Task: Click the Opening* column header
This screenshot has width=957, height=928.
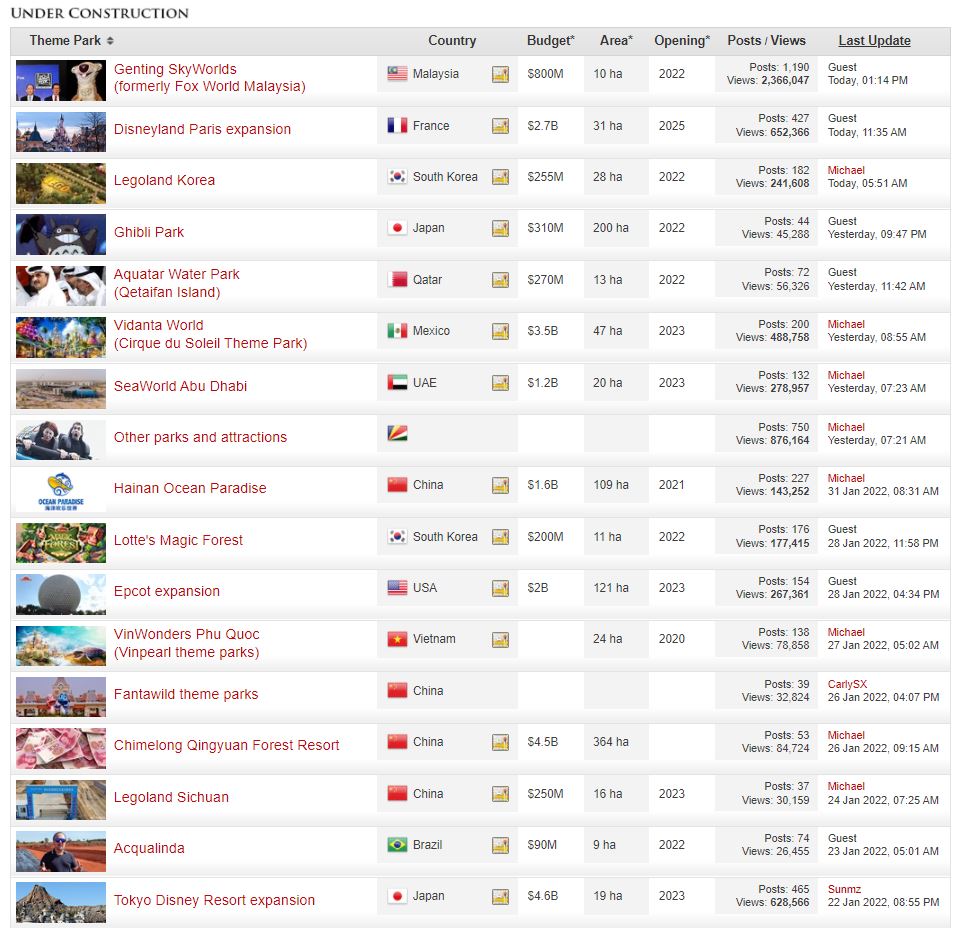Action: pyautogui.click(x=682, y=41)
